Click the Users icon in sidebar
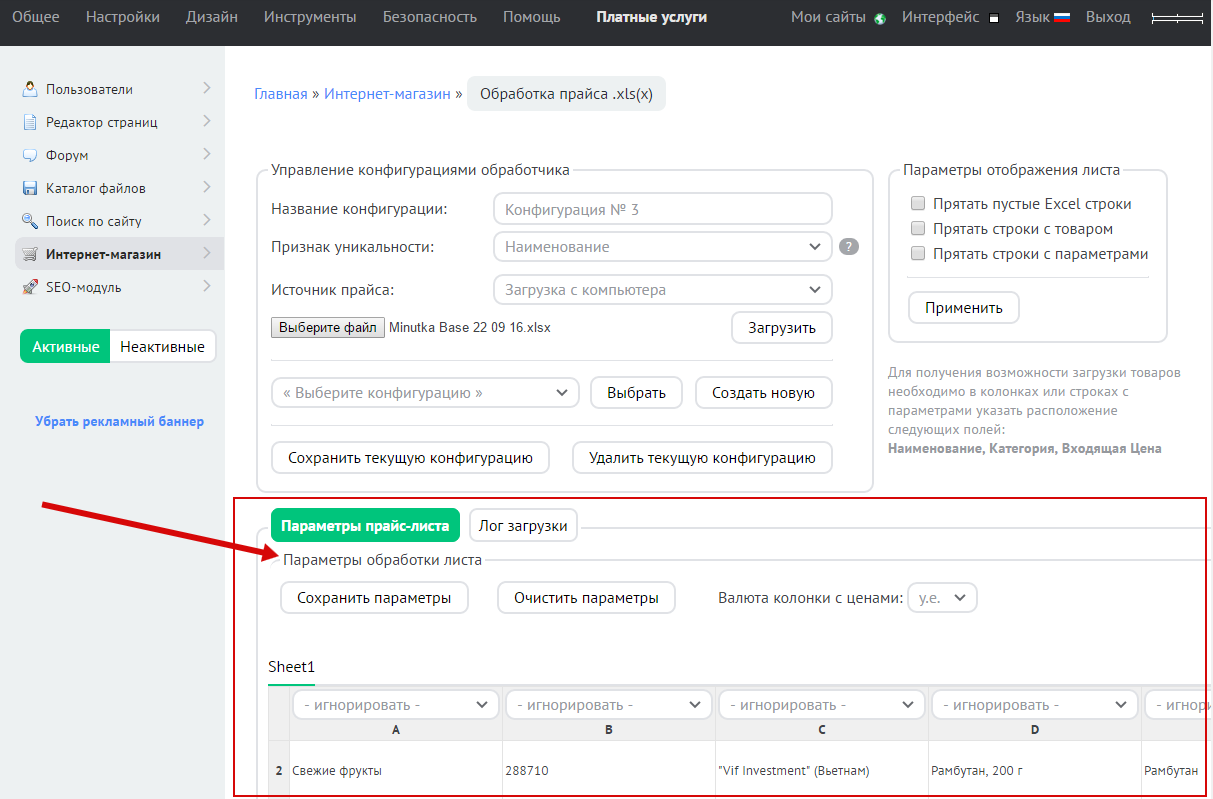This screenshot has width=1213, height=799. [x=30, y=89]
